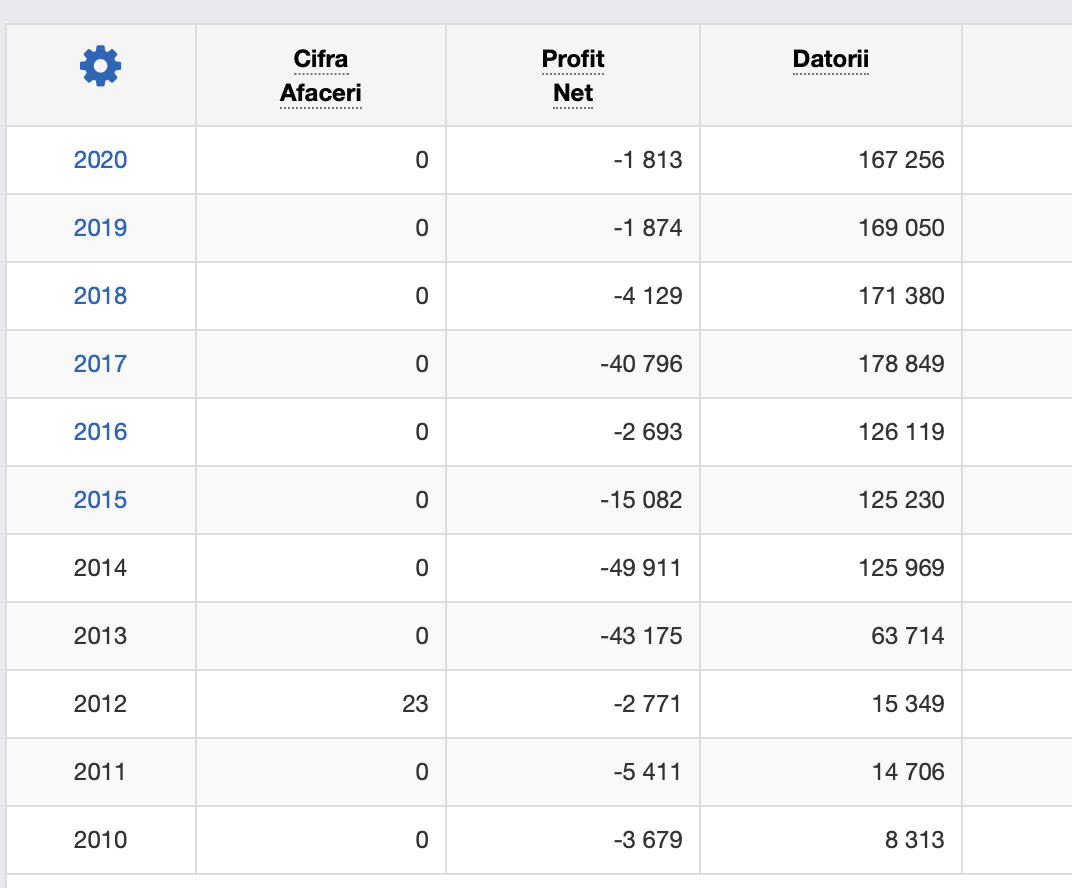This screenshot has height=888, width=1072.
Task: Select the 2014 year cell
Action: (100, 568)
